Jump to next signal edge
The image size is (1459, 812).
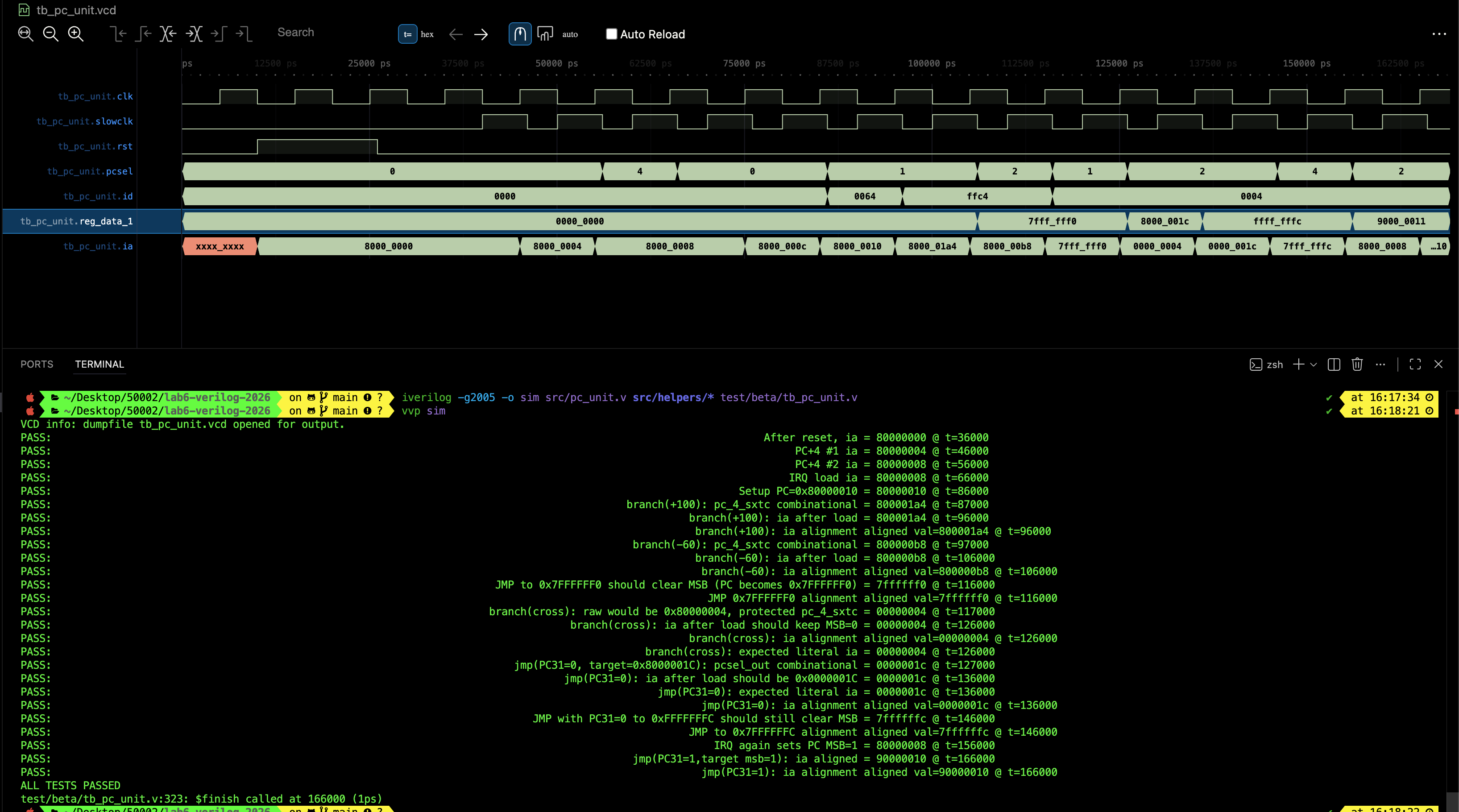(194, 34)
